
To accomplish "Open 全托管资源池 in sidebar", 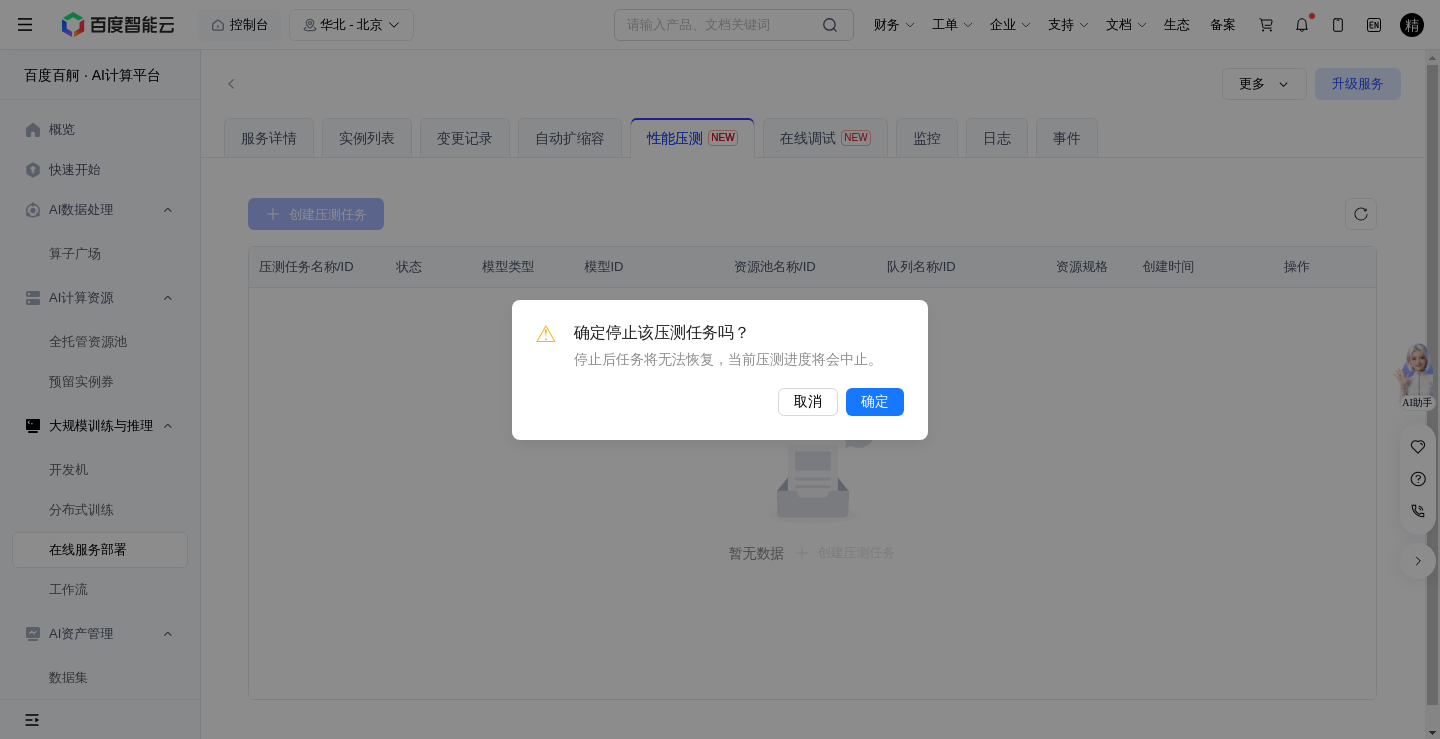I will pyautogui.click(x=88, y=342).
